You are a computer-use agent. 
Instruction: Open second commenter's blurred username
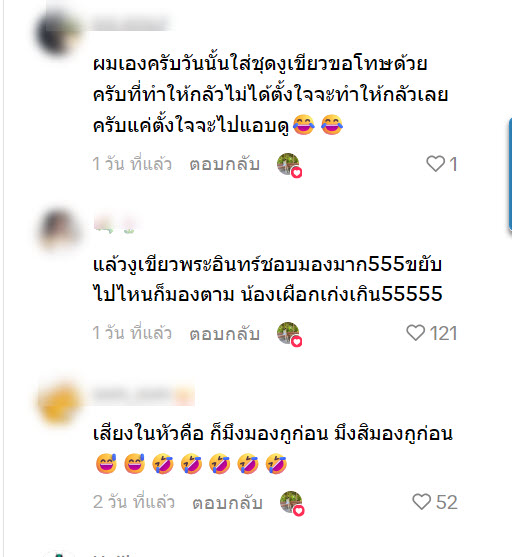pyautogui.click(x=115, y=225)
